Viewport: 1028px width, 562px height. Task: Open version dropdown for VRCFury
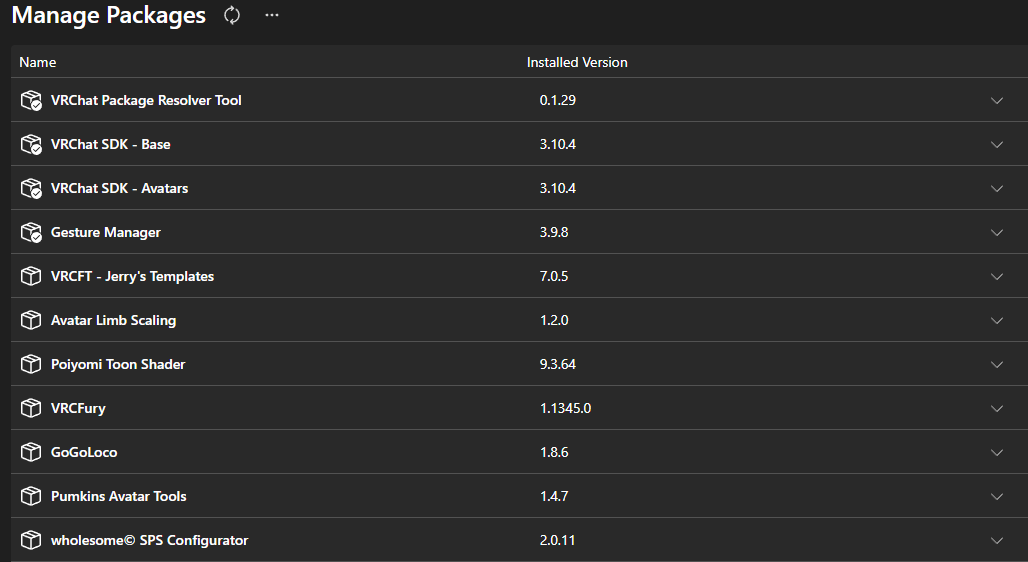tap(997, 408)
